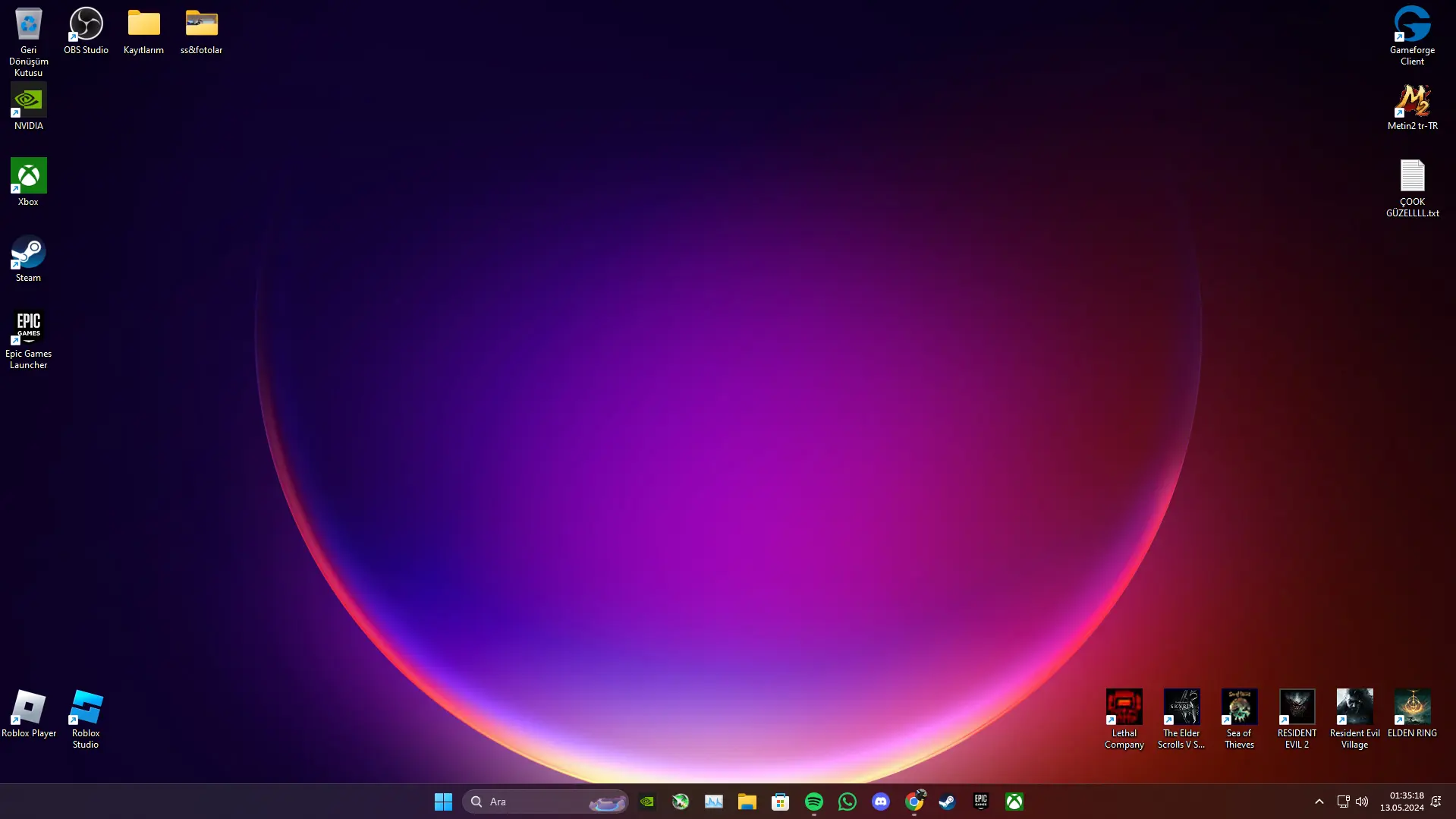This screenshot has width=1456, height=819.
Task: Select the Lethal Company game shortcut
Action: pos(1124,719)
